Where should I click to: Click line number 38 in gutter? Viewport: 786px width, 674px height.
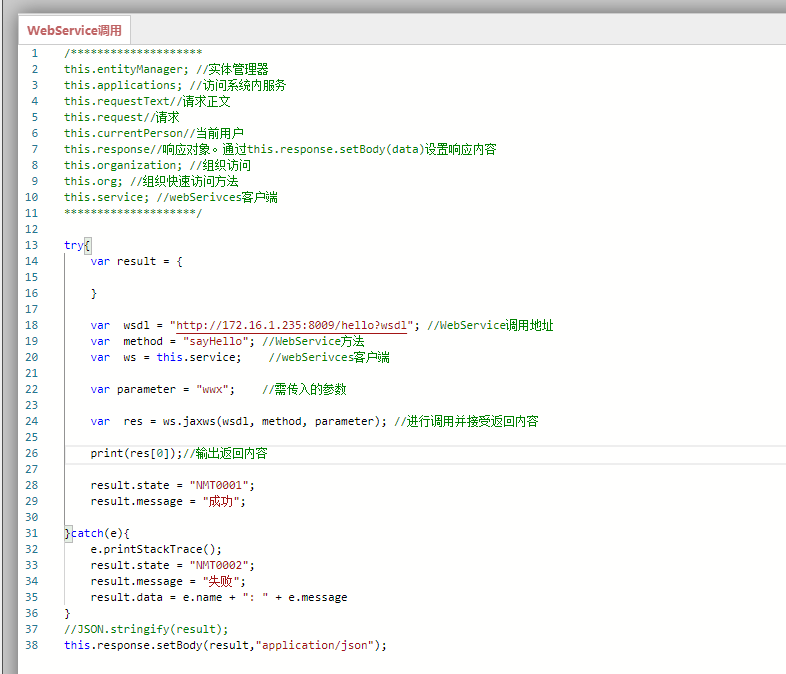tap(32, 645)
